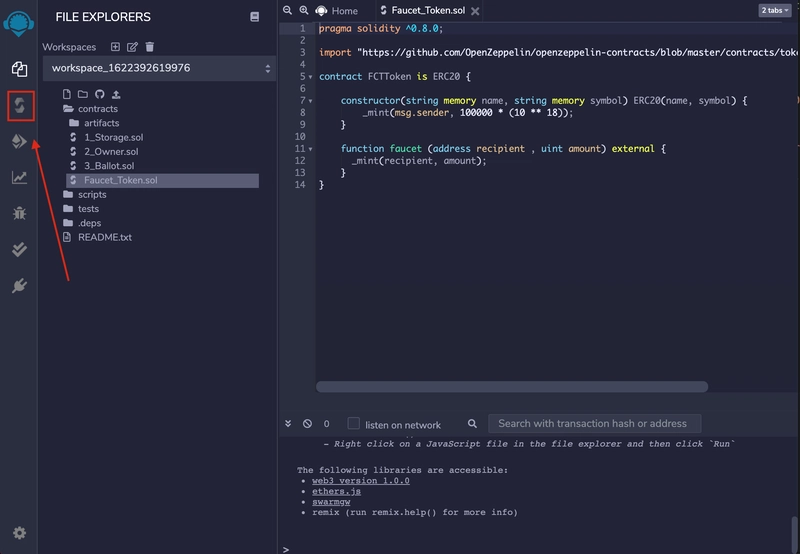Publish to GitHub gist icon
The height and width of the screenshot is (554, 800).
point(99,94)
